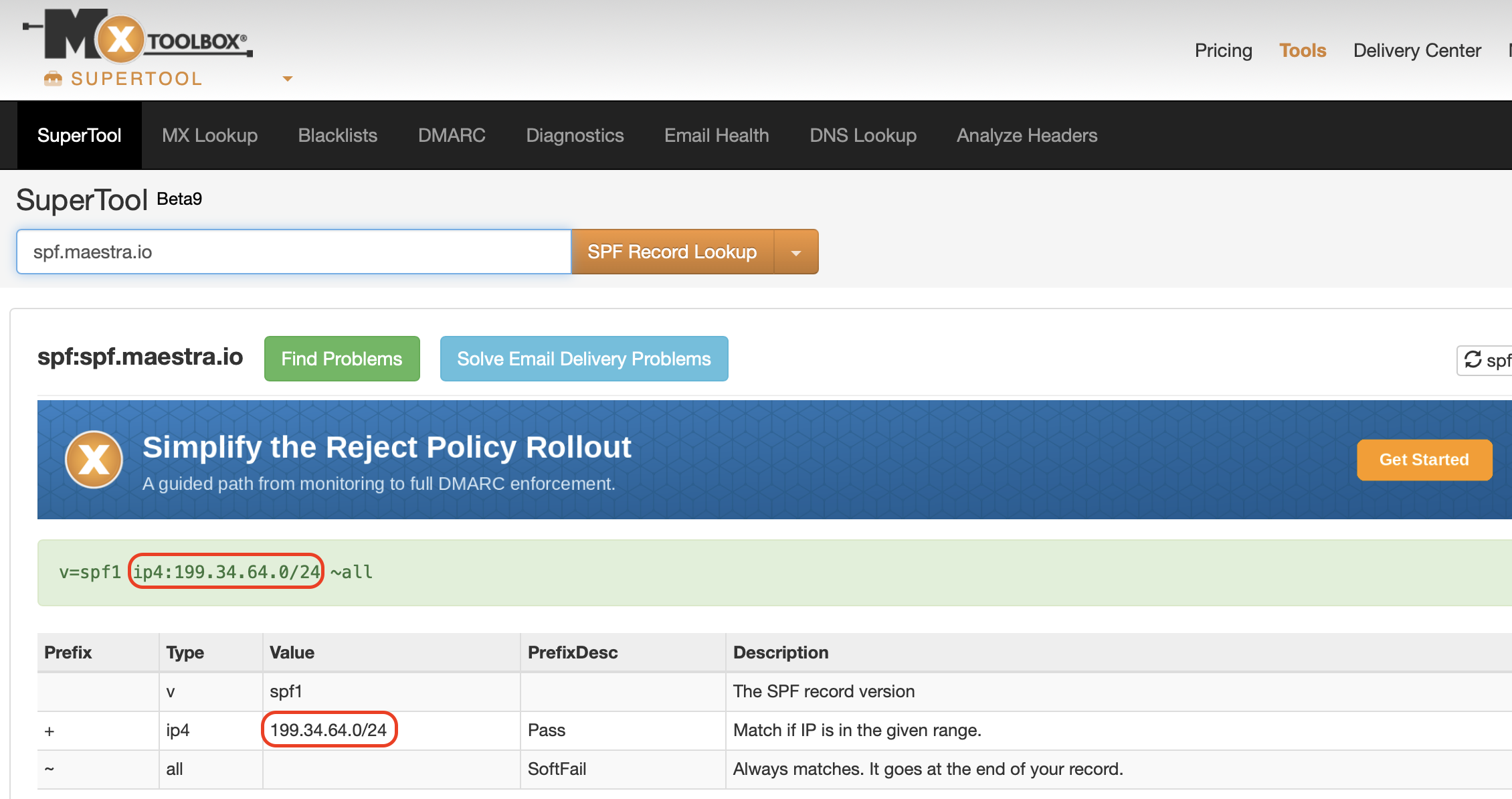This screenshot has height=799, width=1512.
Task: Open the Pricing link
Action: point(1224,50)
